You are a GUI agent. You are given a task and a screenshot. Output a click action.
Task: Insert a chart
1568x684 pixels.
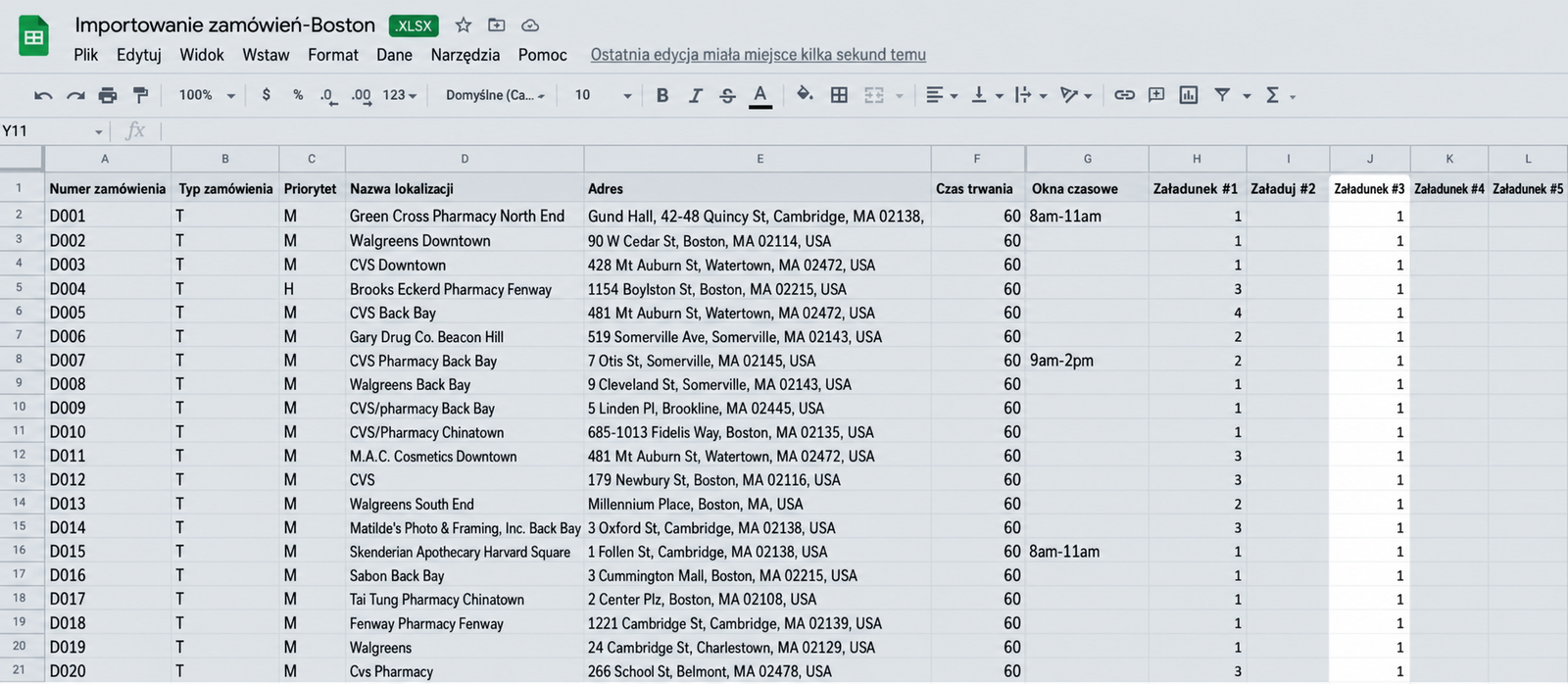pyautogui.click(x=1189, y=95)
